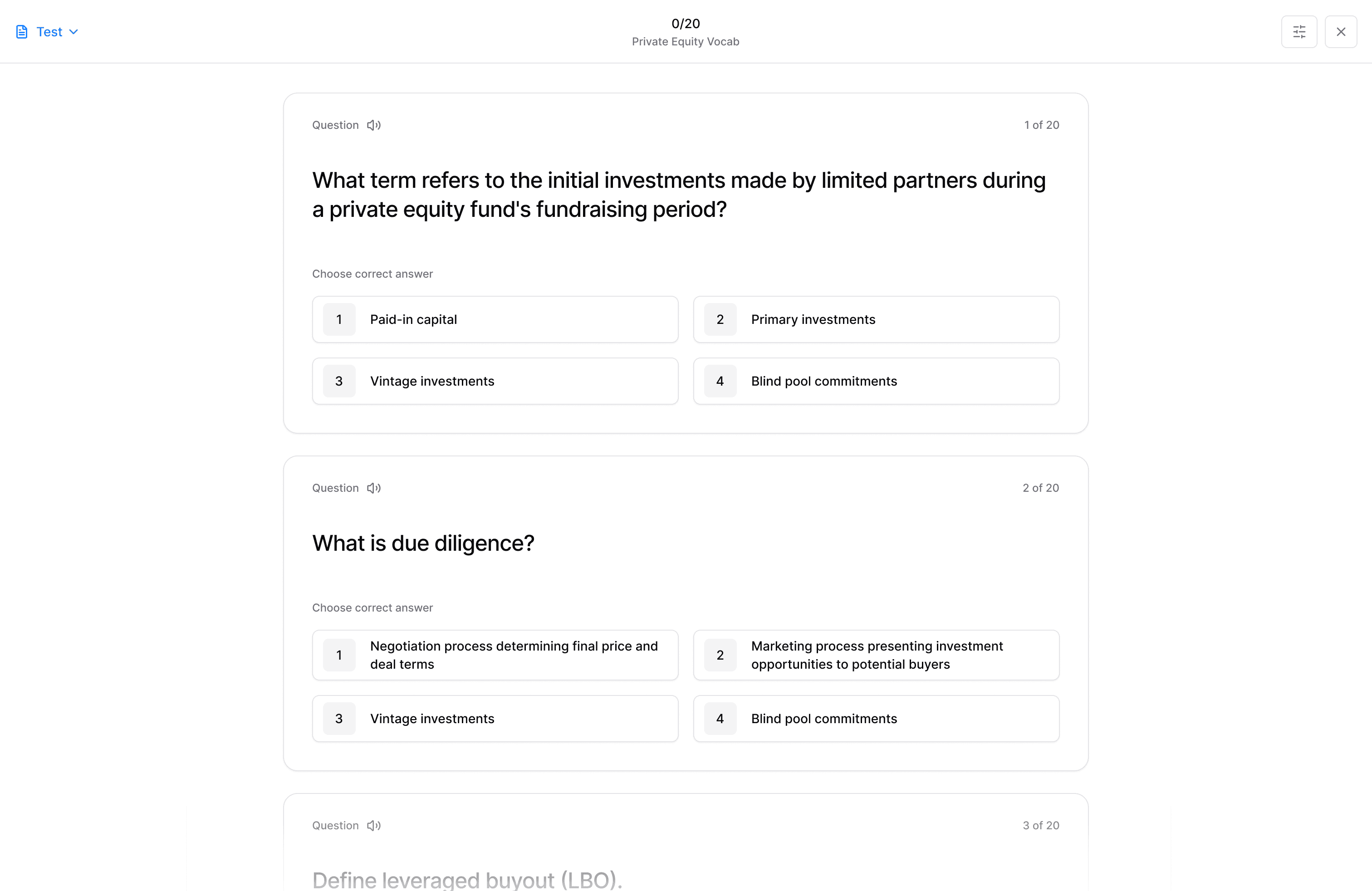
Task: Click the 0/20 progress counter
Action: 686,23
